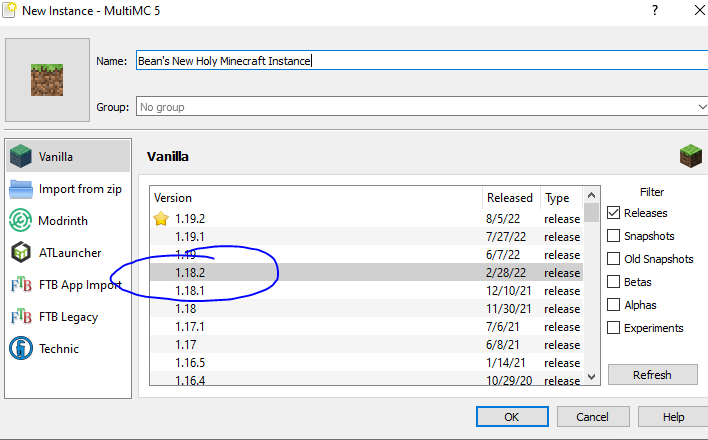Select the Vanilla cube icon in sidebar
708x440 pixels.
(21, 156)
